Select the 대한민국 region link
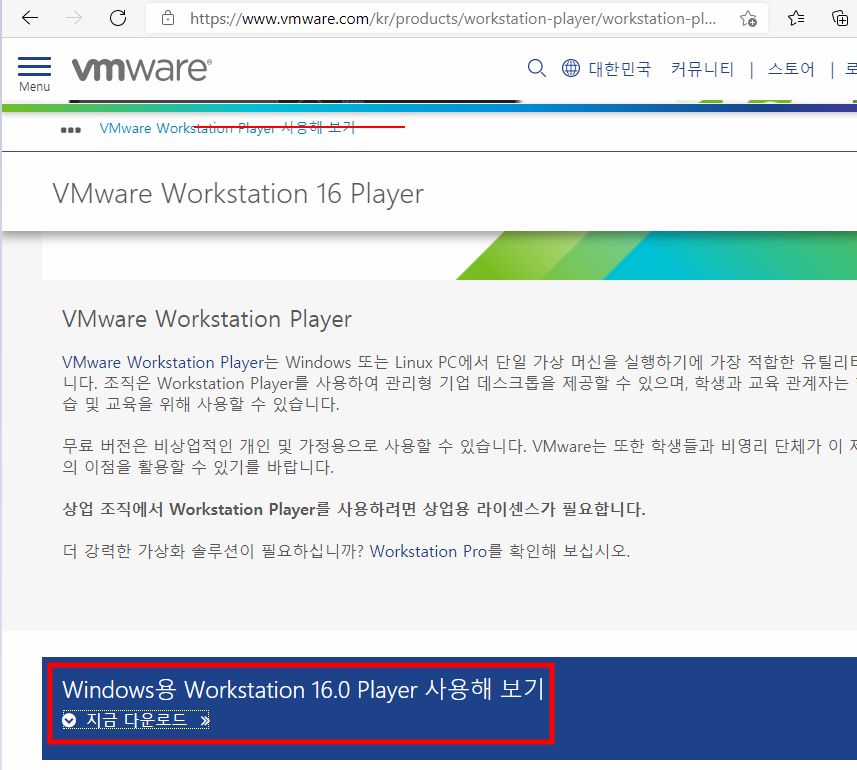This screenshot has height=770, width=857. pyautogui.click(x=620, y=69)
